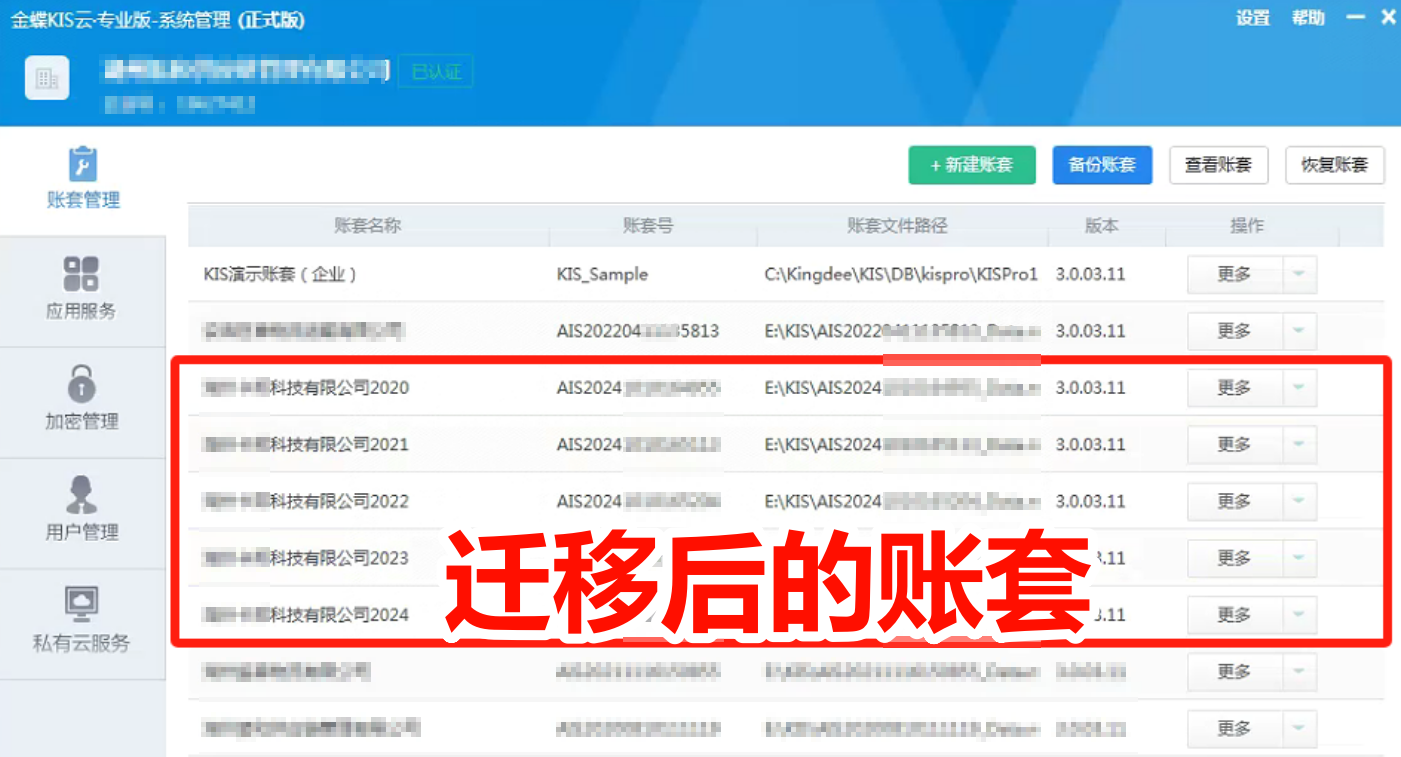The width and height of the screenshot is (1401, 757).
Task: Click the company building icon in header
Action: pos(47,78)
